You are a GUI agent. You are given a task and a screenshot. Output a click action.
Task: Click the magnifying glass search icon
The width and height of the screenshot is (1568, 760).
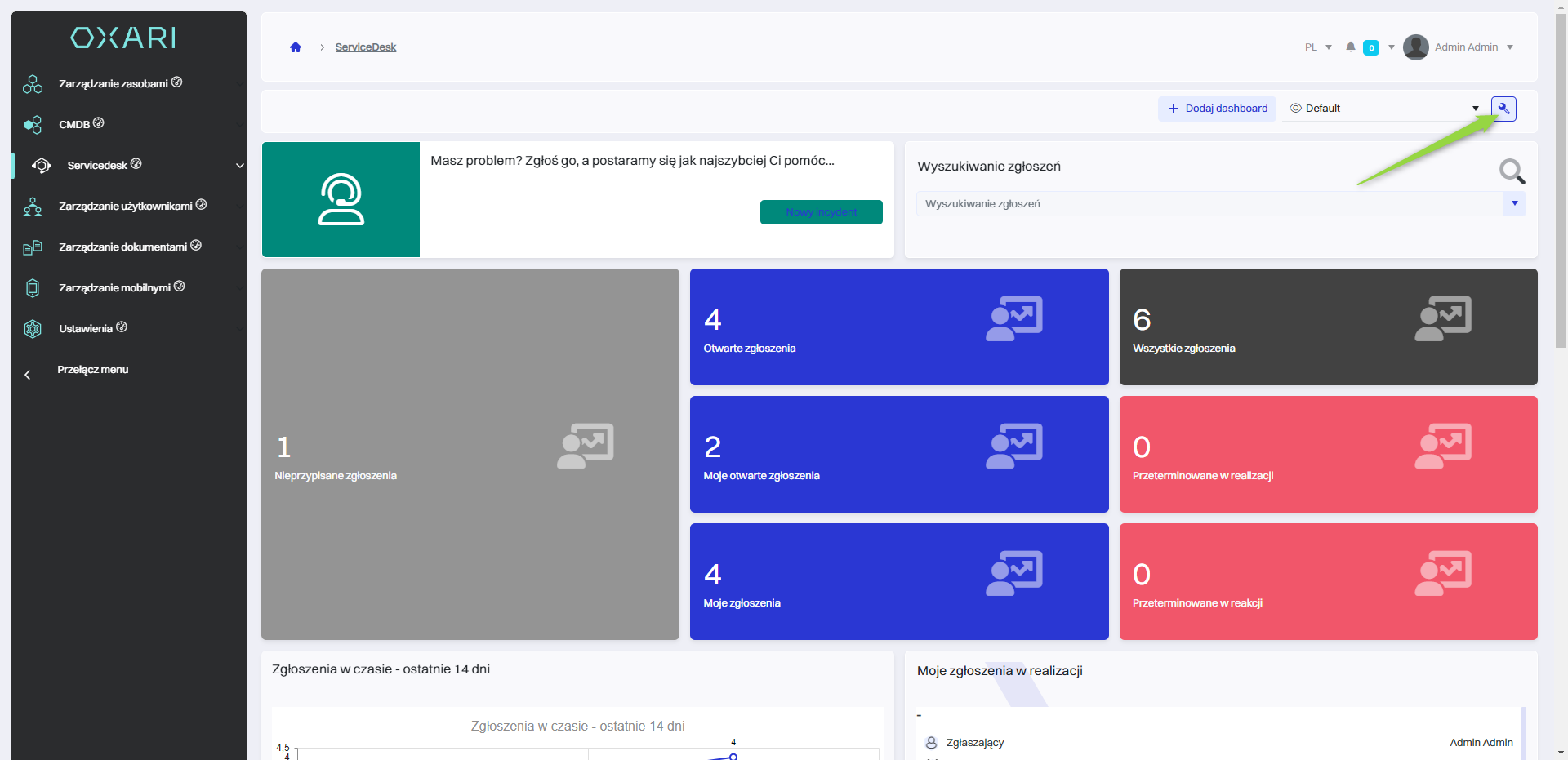pyautogui.click(x=1512, y=171)
